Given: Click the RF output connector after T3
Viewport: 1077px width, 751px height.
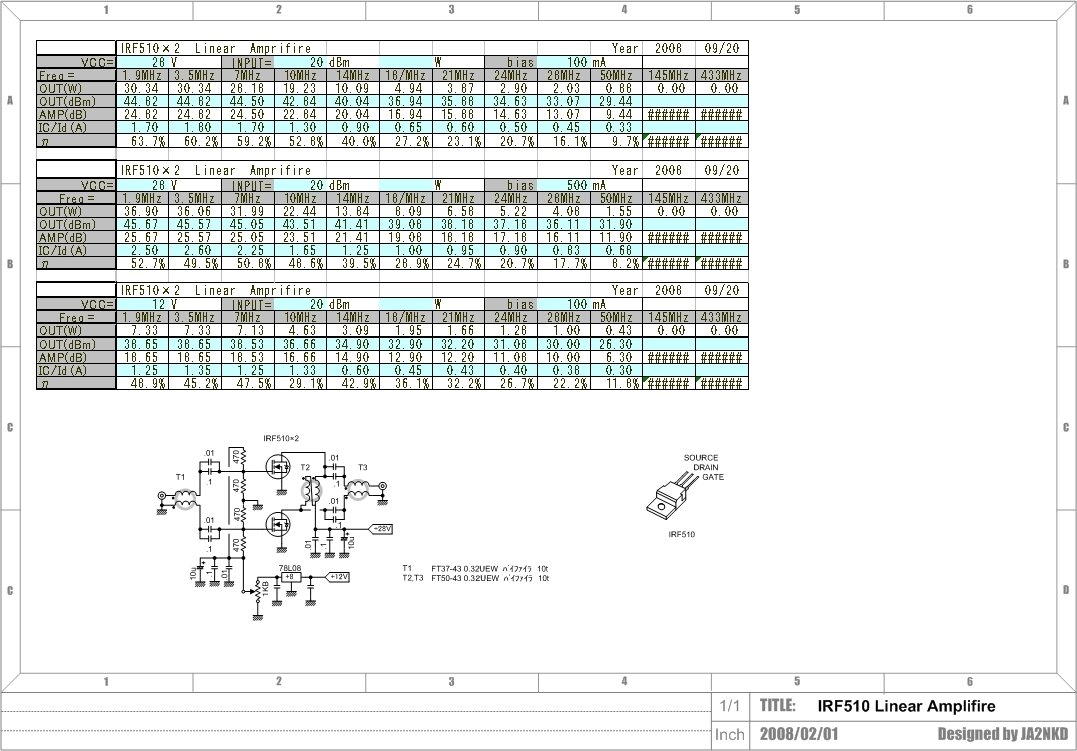Looking at the screenshot, I should click(384, 488).
